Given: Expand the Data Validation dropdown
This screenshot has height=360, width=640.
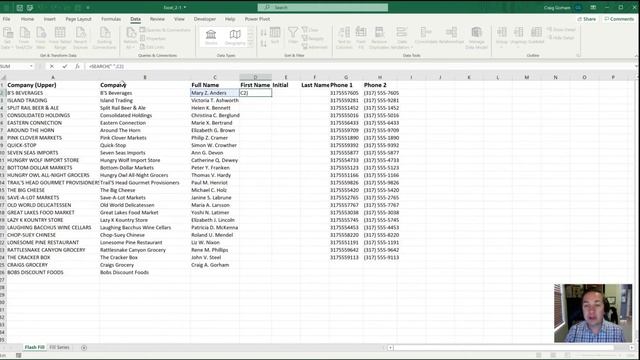Looking at the screenshot, I should [x=412, y=47].
